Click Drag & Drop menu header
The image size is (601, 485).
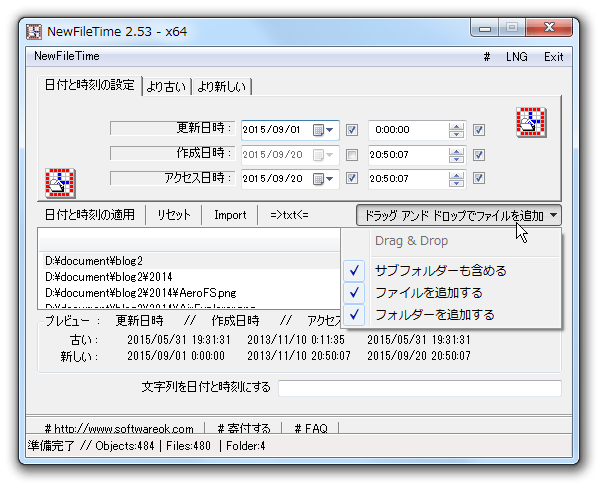412,241
